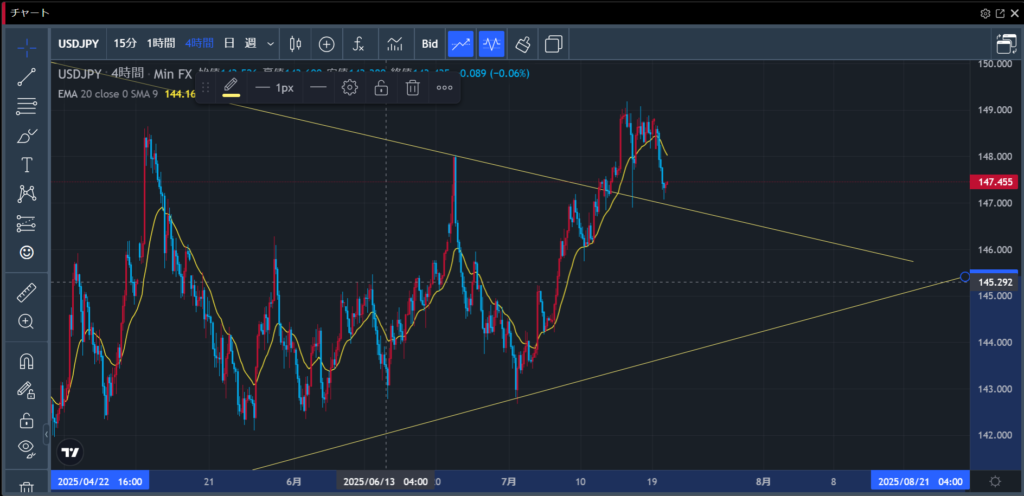The width and height of the screenshot is (1024, 496).
Task: Remove drawings with sidebar trash icon
Action: click(x=26, y=488)
